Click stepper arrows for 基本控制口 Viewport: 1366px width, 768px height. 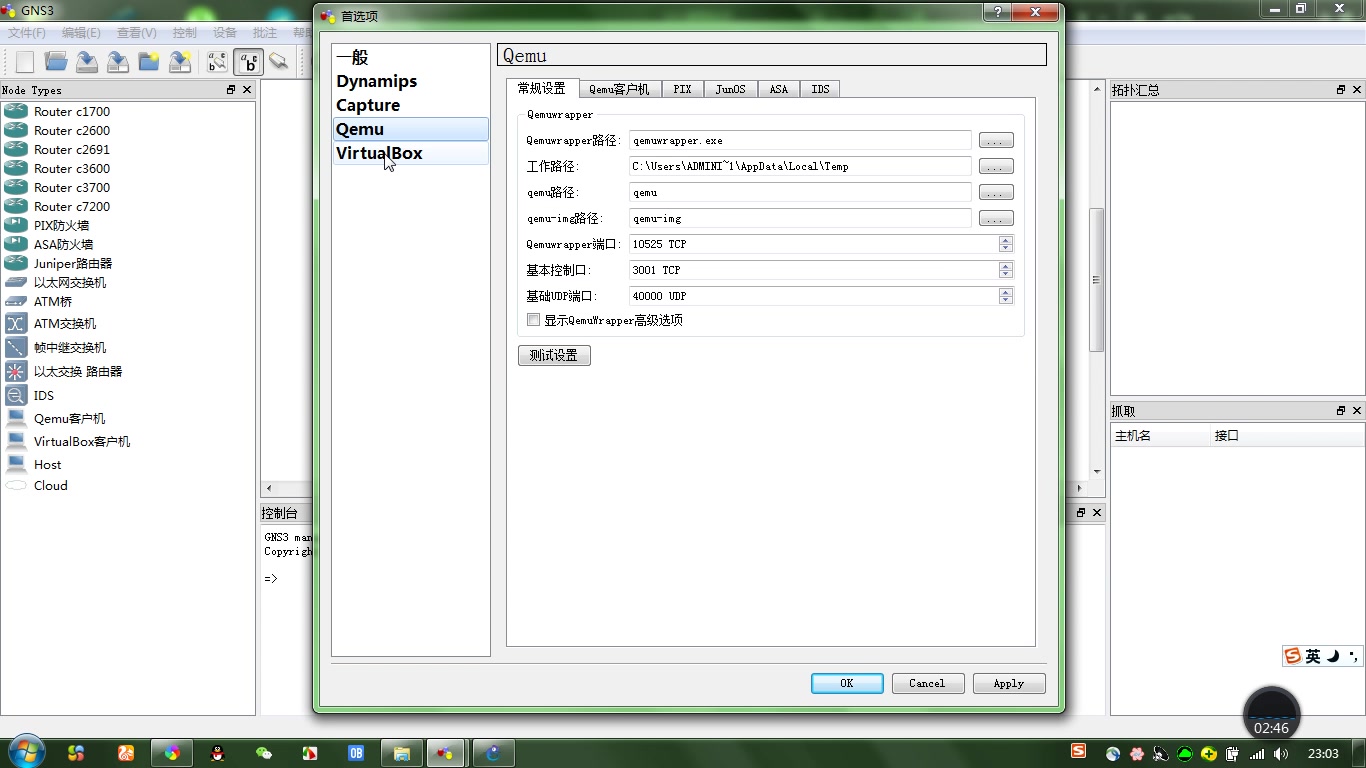[1006, 270]
